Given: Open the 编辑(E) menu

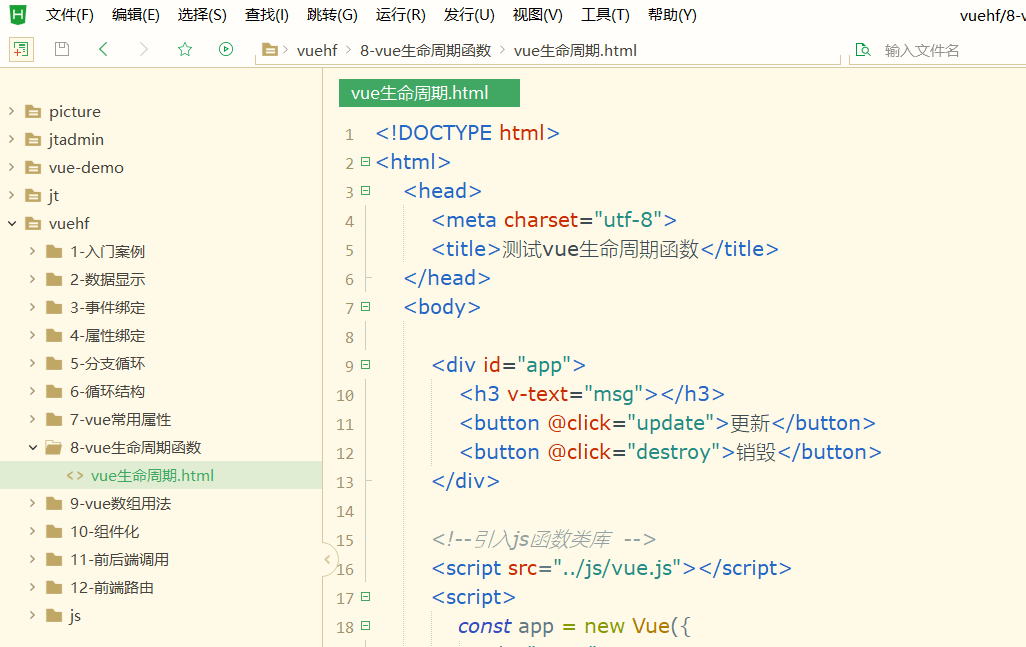Looking at the screenshot, I should [135, 15].
